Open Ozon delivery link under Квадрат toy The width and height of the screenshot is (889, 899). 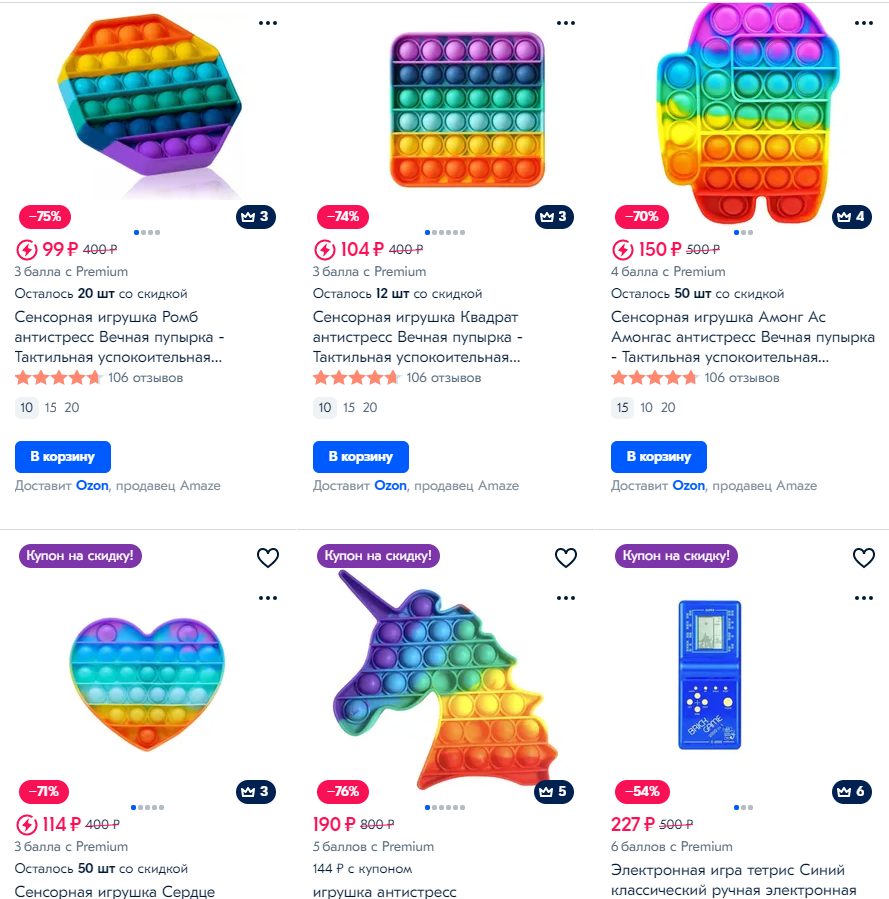coord(390,486)
